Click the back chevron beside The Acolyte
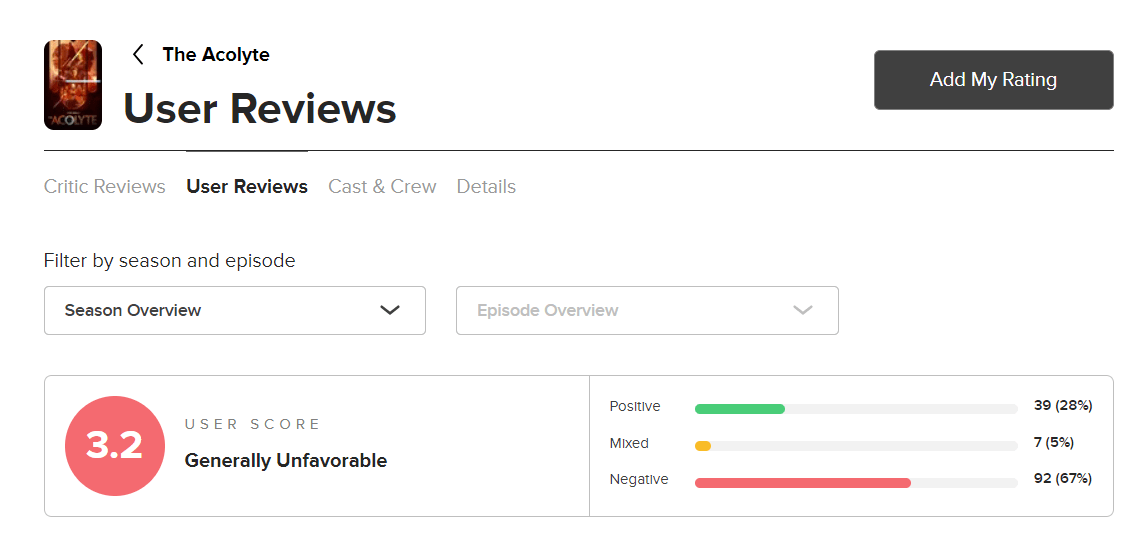1129x535 pixels. (x=138, y=55)
